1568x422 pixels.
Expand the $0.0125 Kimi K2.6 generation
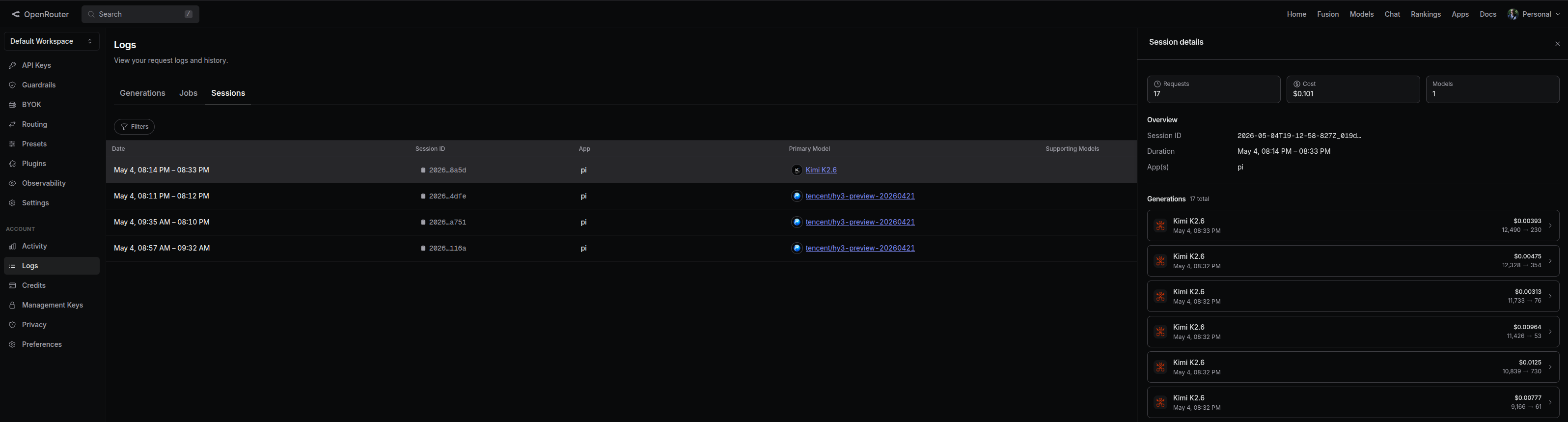[1352, 366]
